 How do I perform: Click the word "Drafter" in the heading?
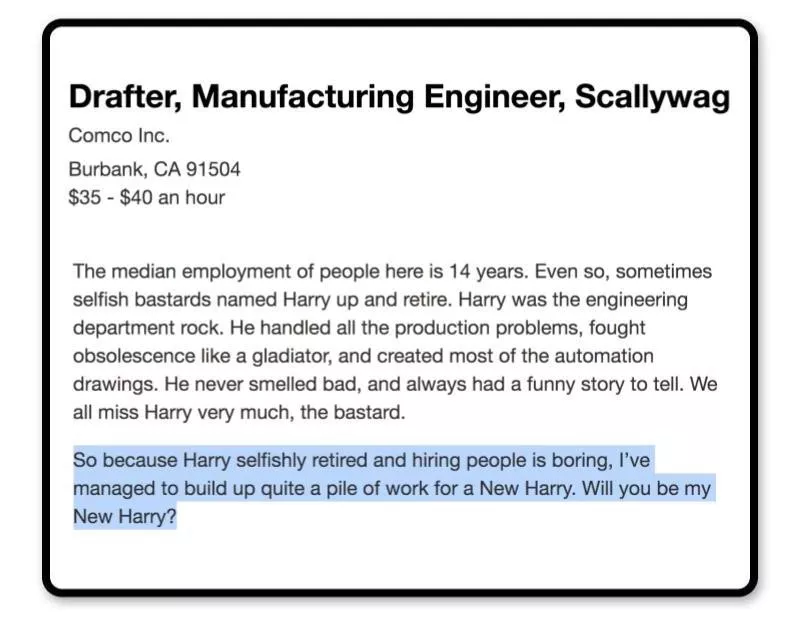pos(124,97)
